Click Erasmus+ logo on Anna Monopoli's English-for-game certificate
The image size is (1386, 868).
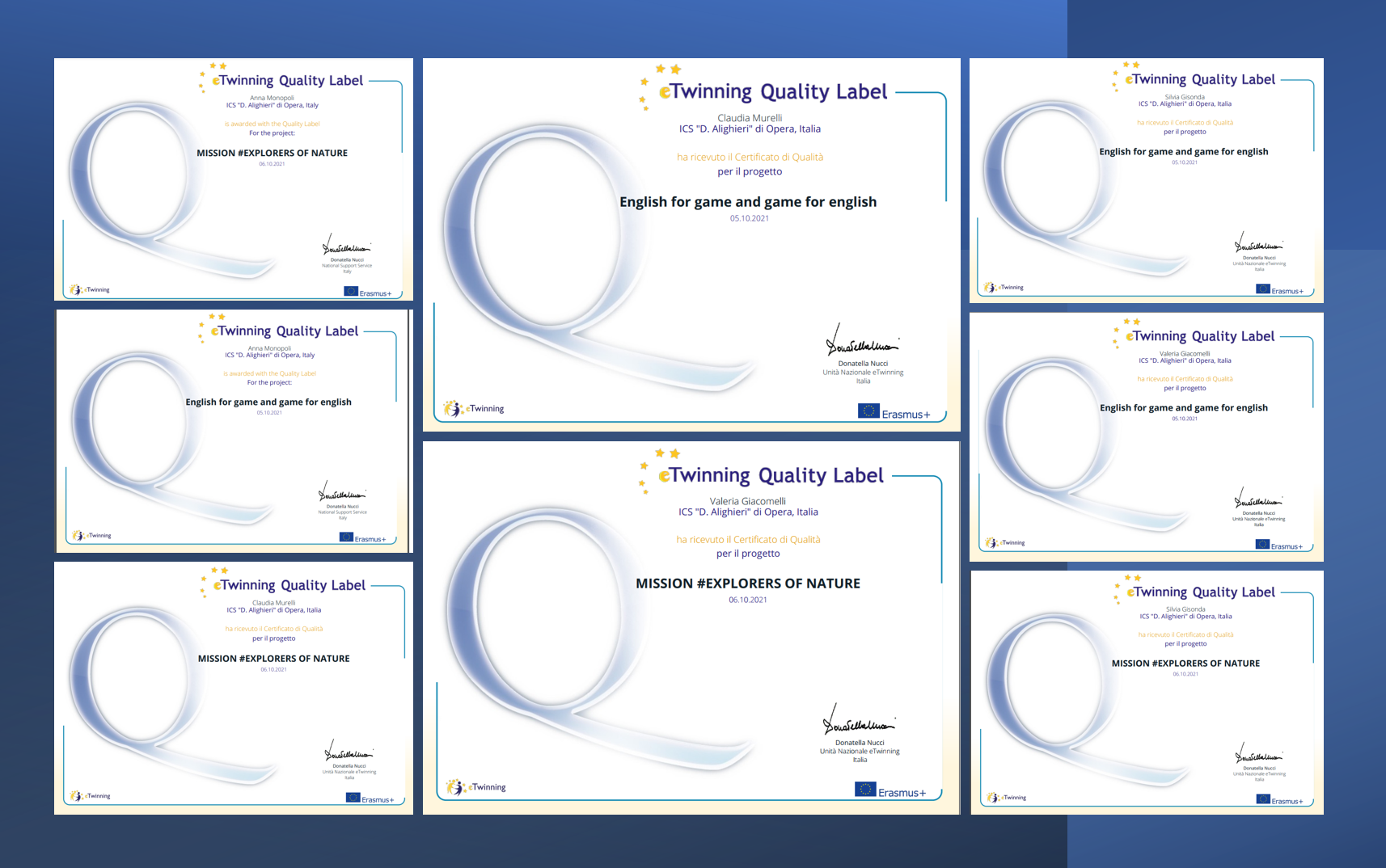click(x=363, y=537)
